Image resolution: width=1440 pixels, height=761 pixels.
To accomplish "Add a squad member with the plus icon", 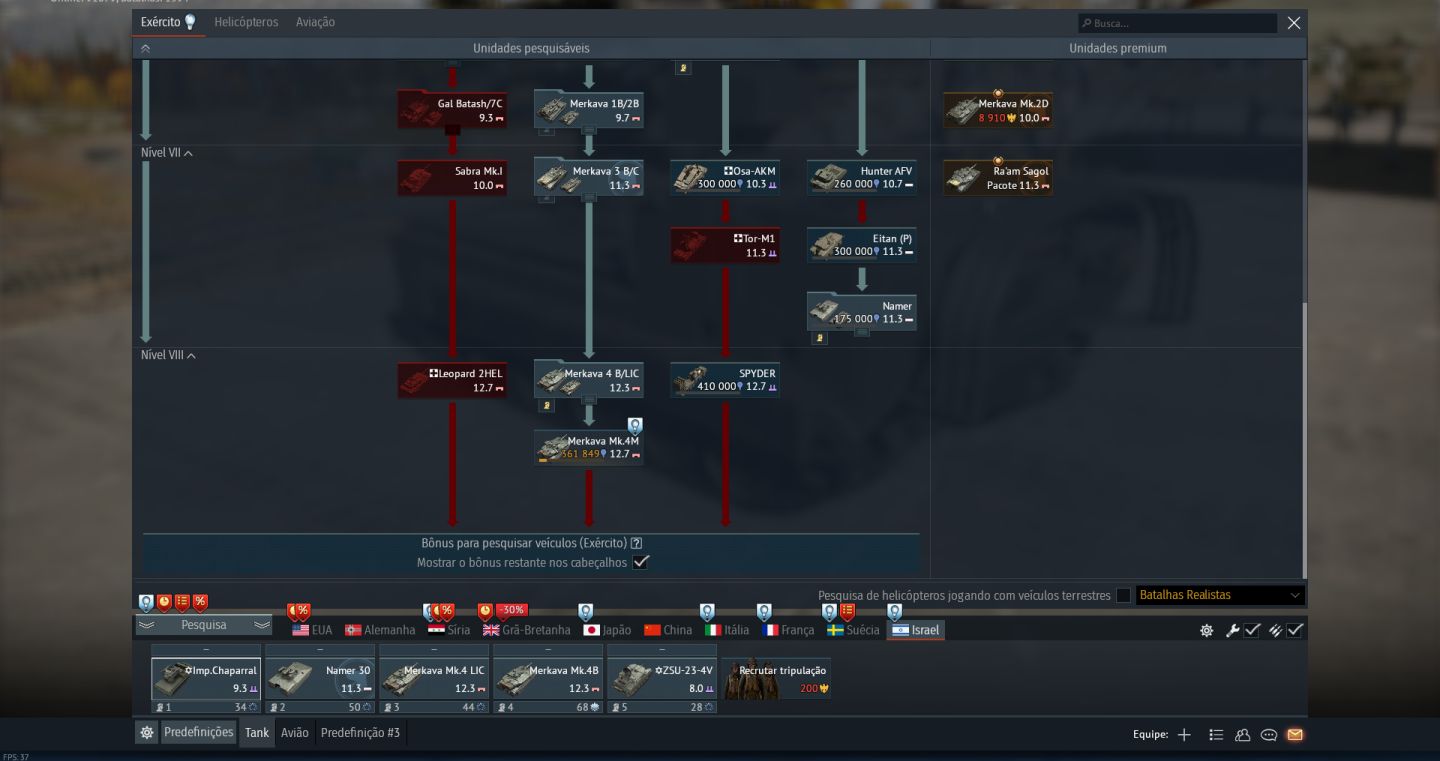I will pyautogui.click(x=1184, y=735).
